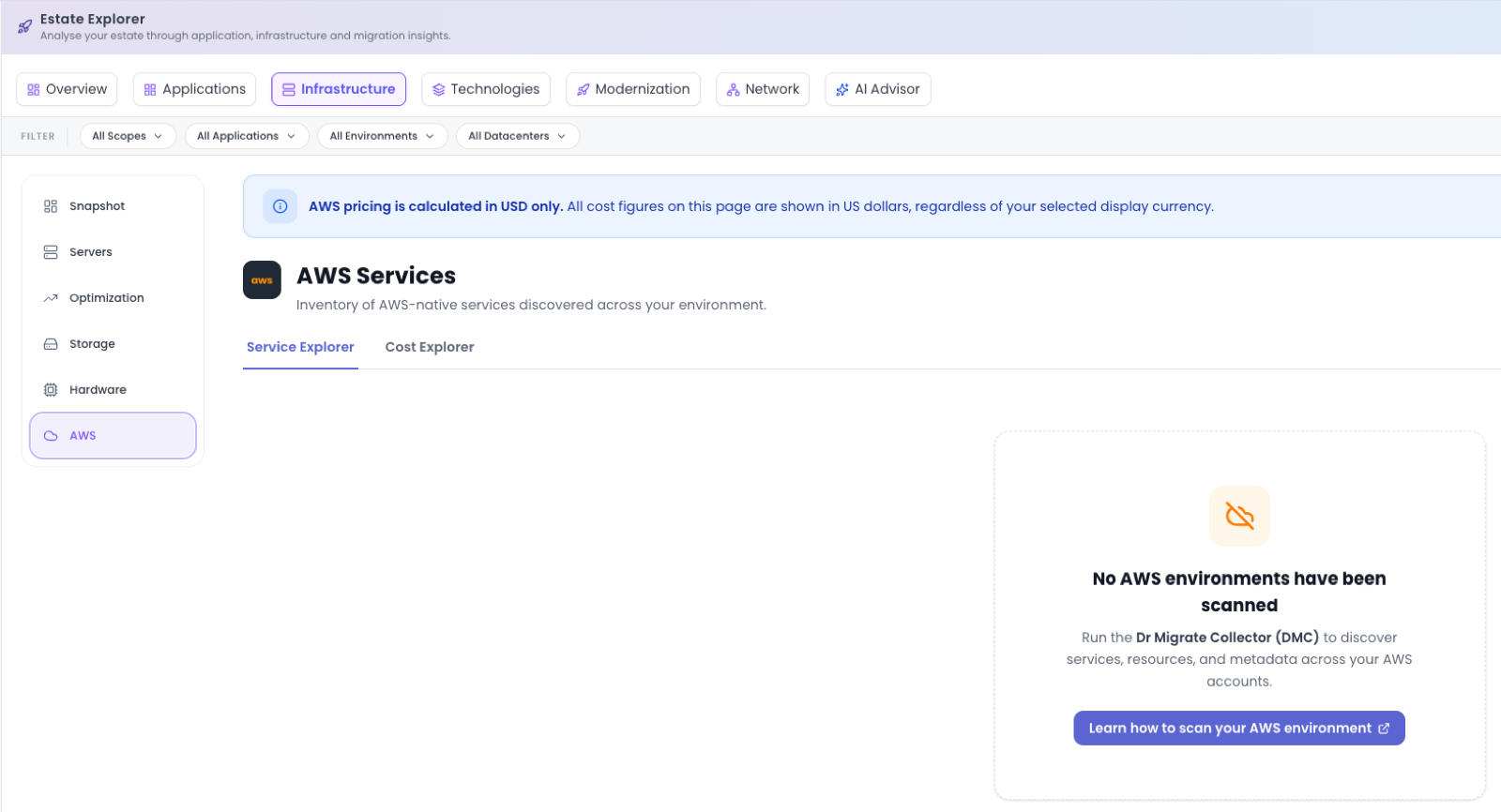Click the Technologies layers icon
Viewport: 1501px width, 812px height.
tap(438, 90)
